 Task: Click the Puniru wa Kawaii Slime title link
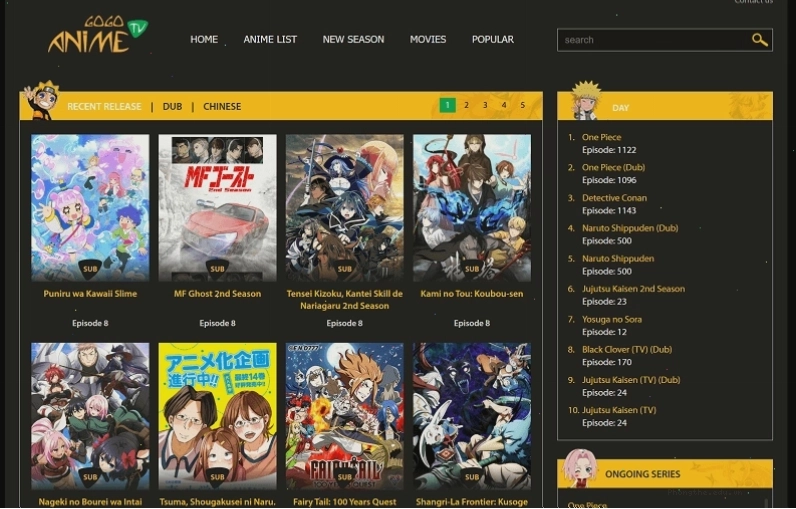click(90, 294)
